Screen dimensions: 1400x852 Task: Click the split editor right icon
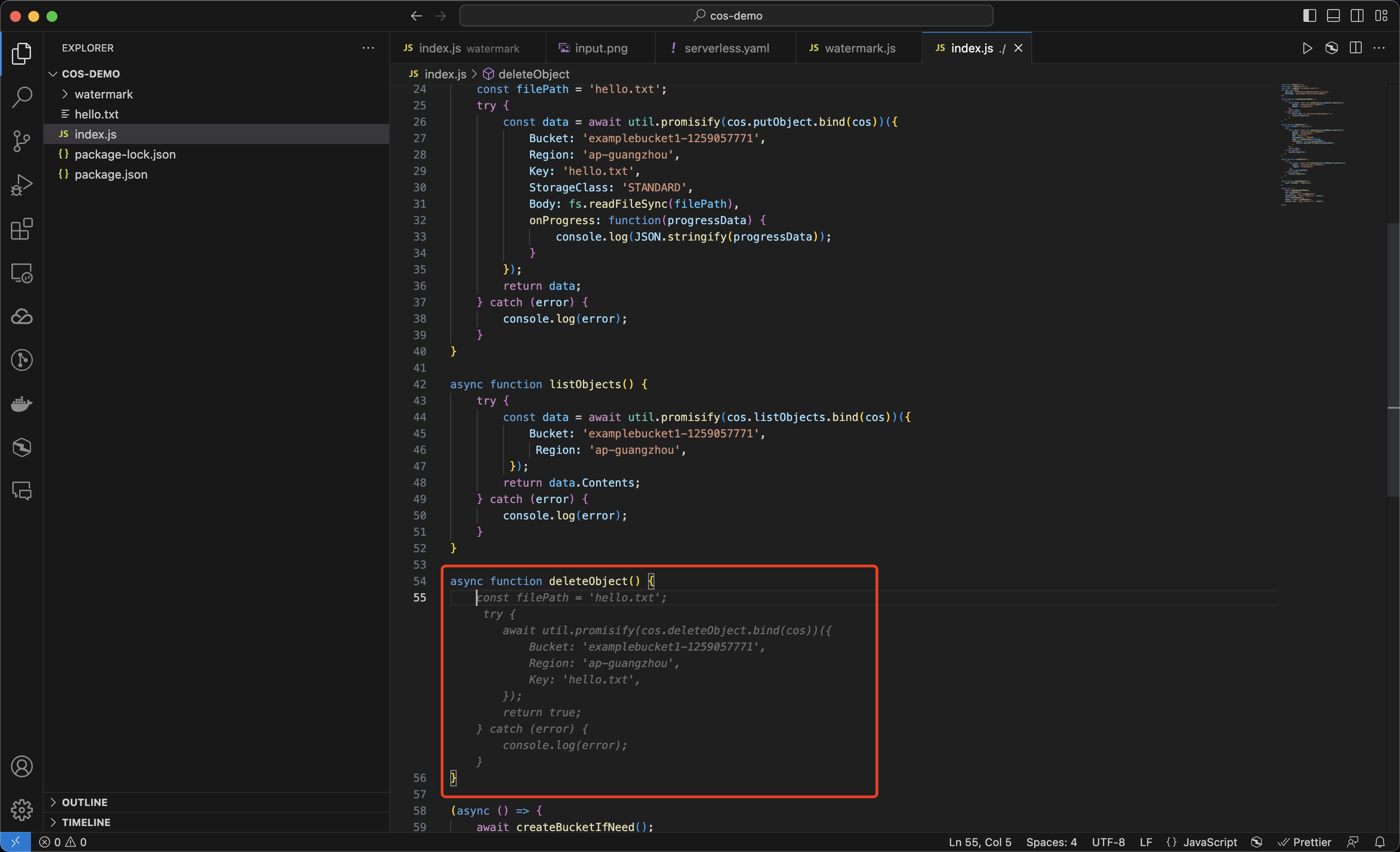pos(1356,48)
